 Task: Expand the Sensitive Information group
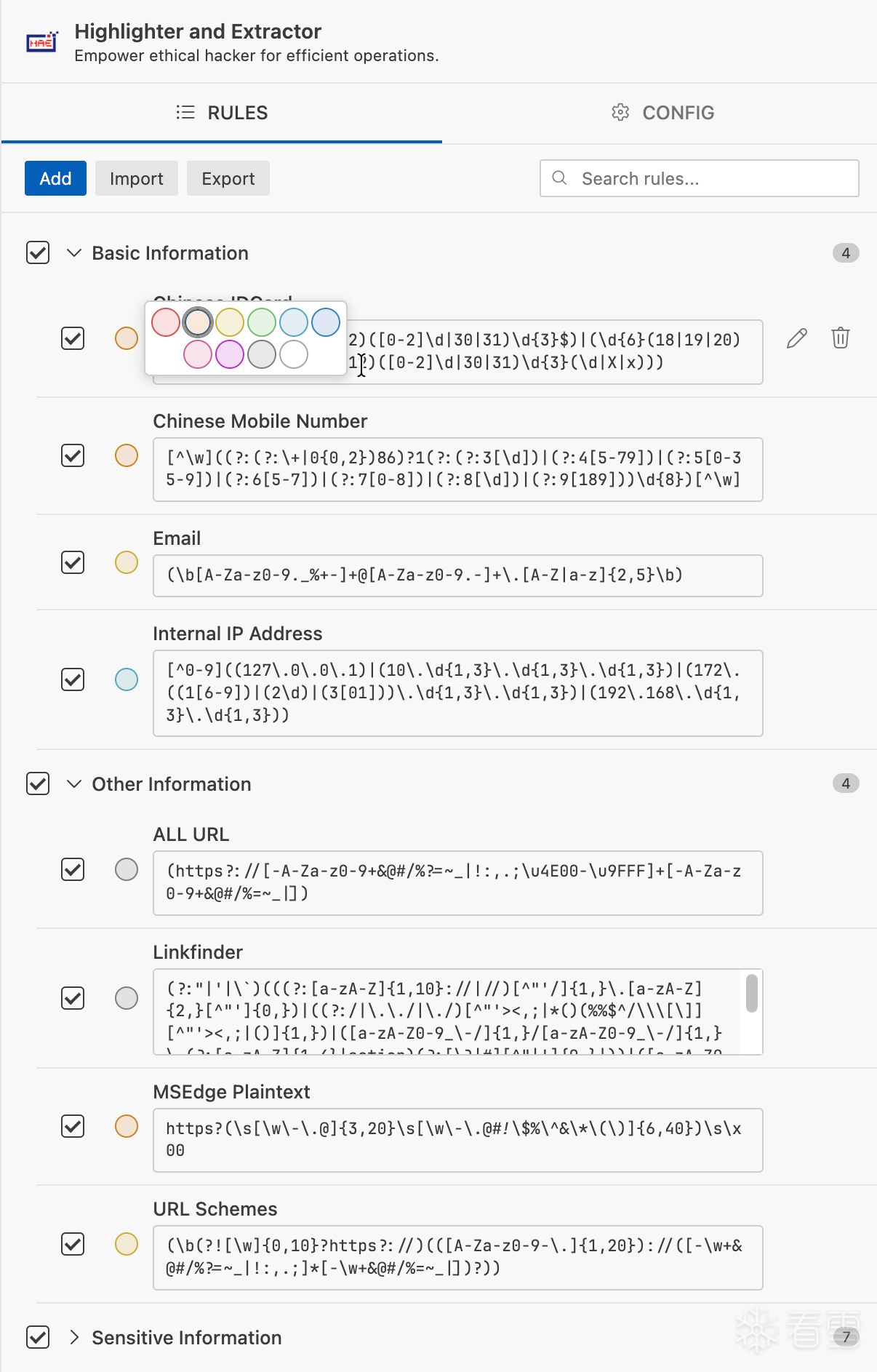point(73,1337)
